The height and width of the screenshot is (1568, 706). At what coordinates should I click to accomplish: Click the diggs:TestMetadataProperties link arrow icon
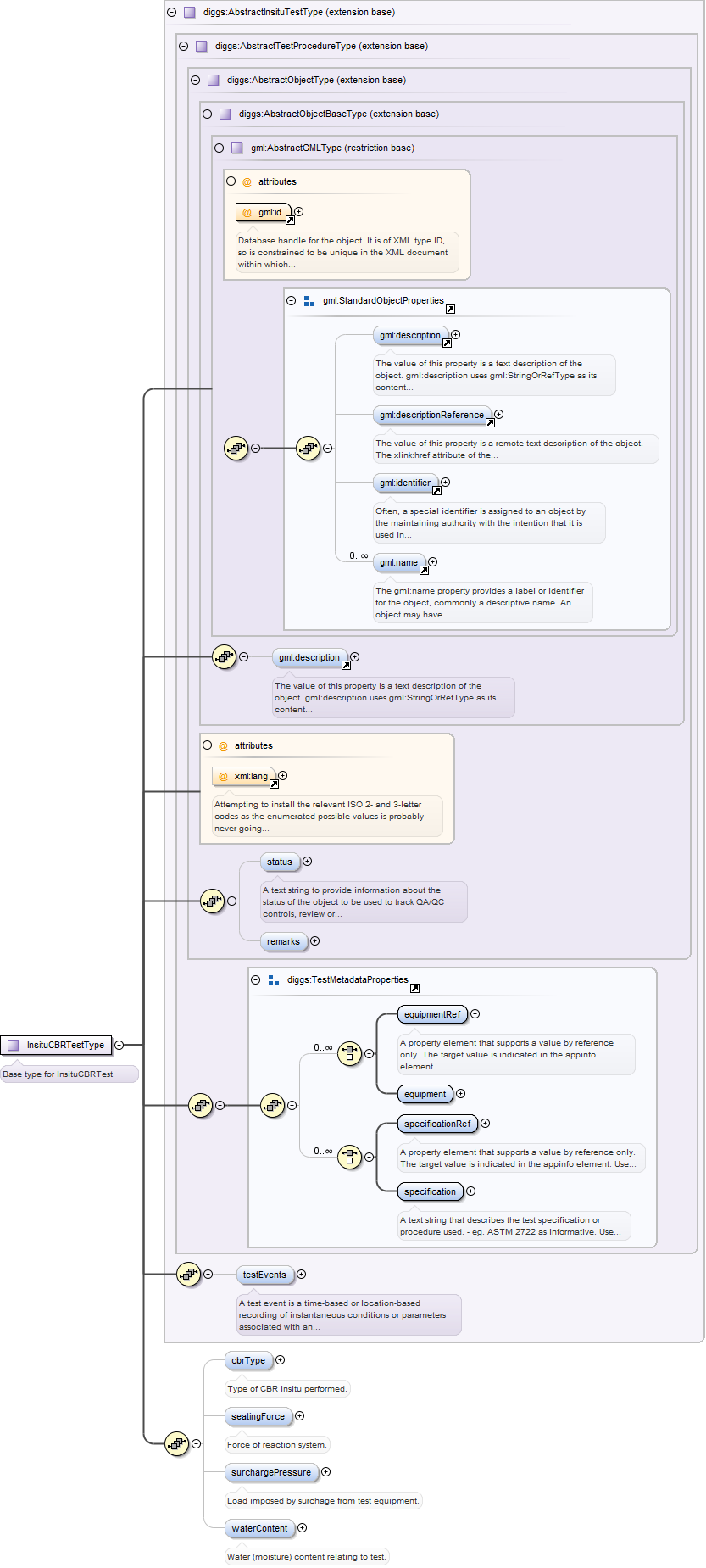tap(414, 988)
